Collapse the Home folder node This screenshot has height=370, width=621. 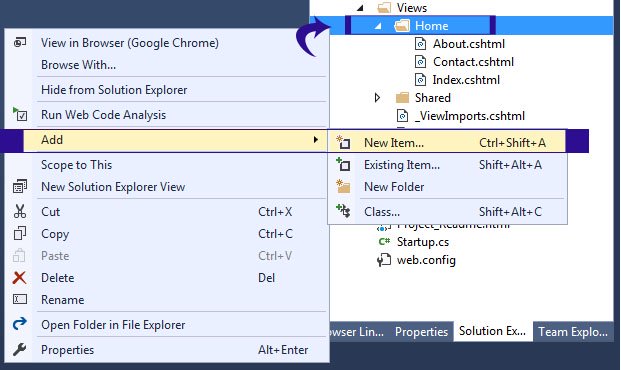coord(378,26)
